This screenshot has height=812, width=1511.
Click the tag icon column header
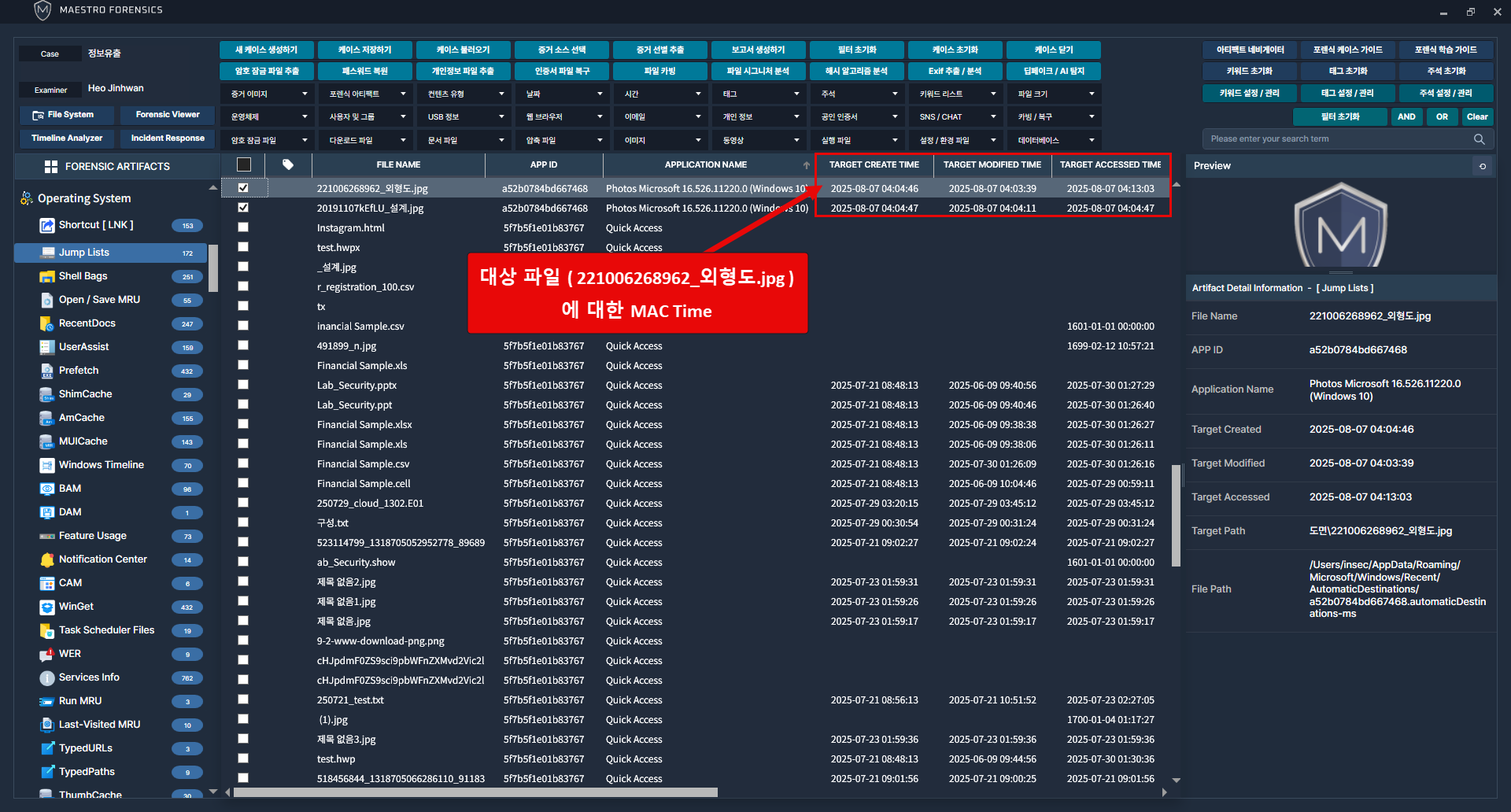point(288,165)
